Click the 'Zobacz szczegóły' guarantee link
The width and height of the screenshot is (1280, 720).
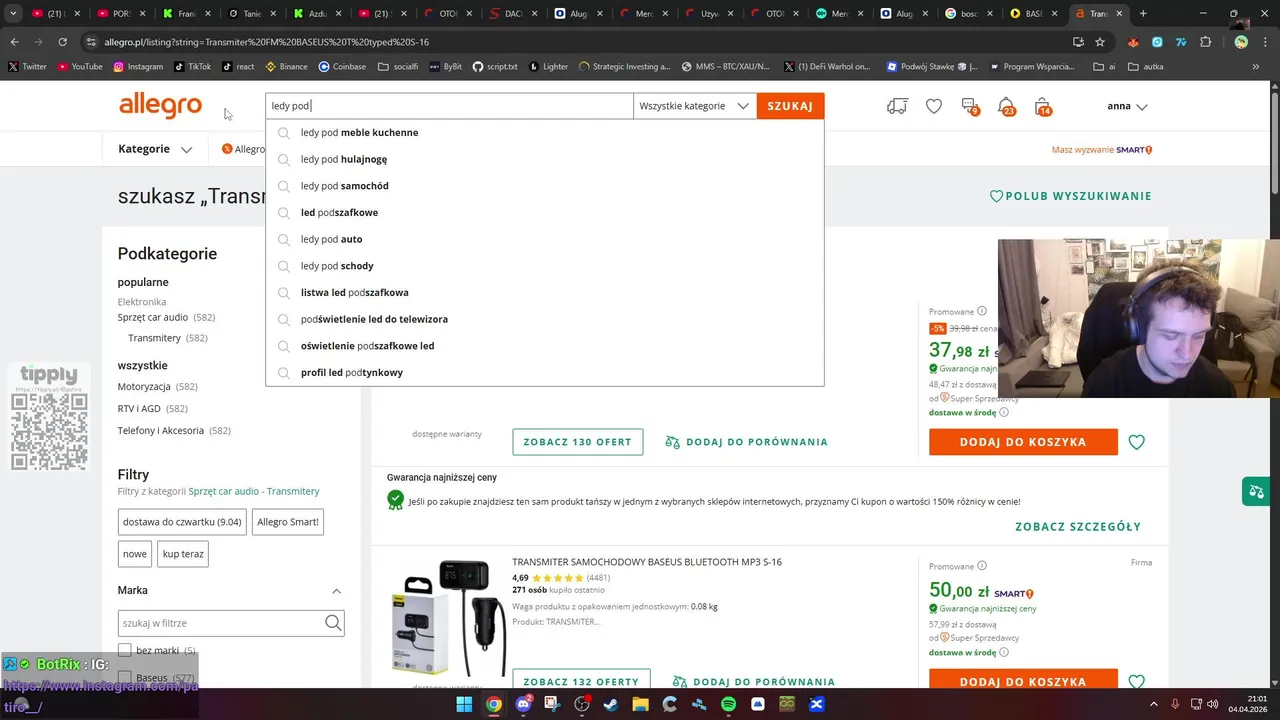click(1078, 527)
